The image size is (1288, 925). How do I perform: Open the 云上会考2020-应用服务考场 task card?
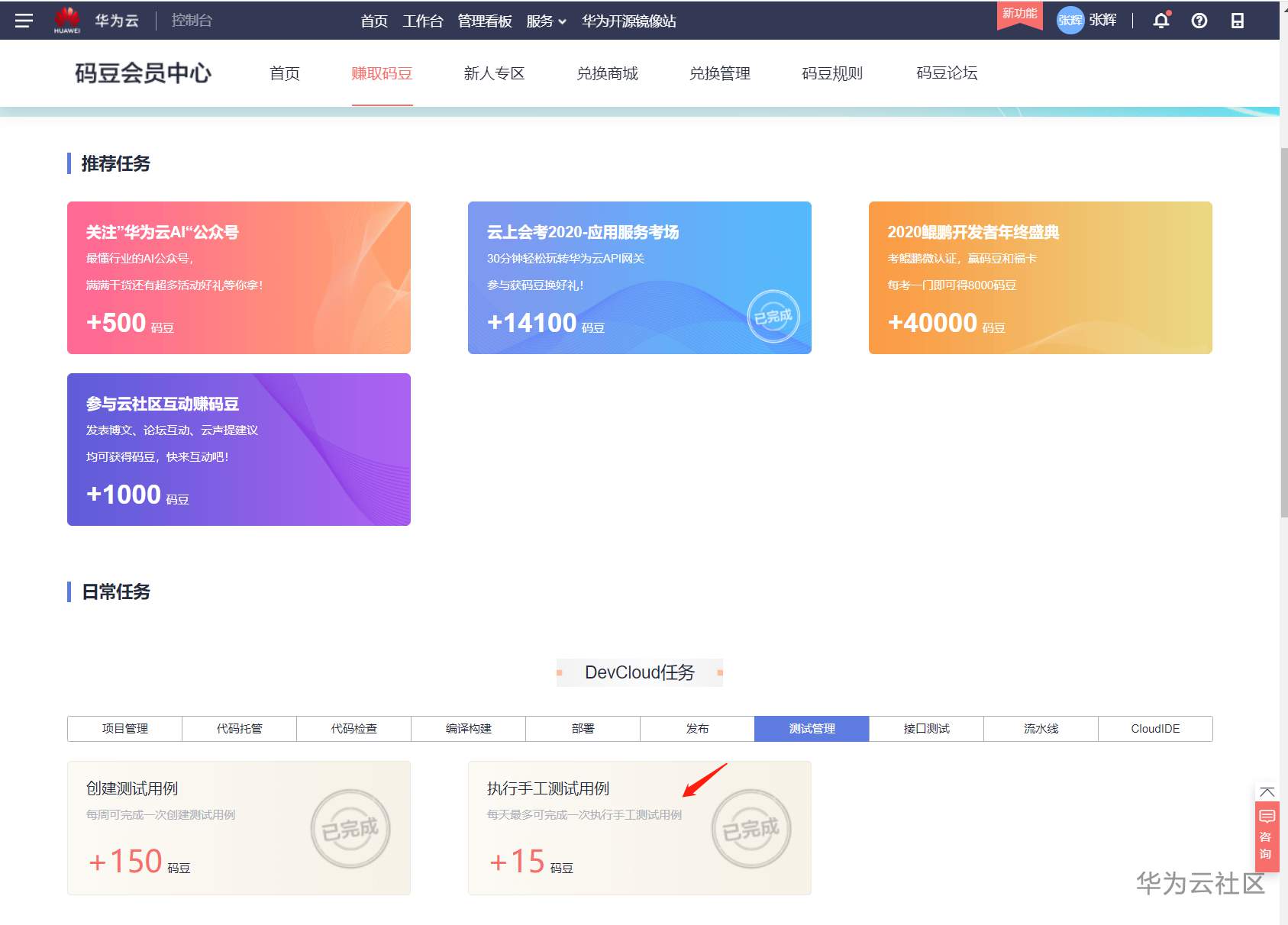(x=640, y=278)
